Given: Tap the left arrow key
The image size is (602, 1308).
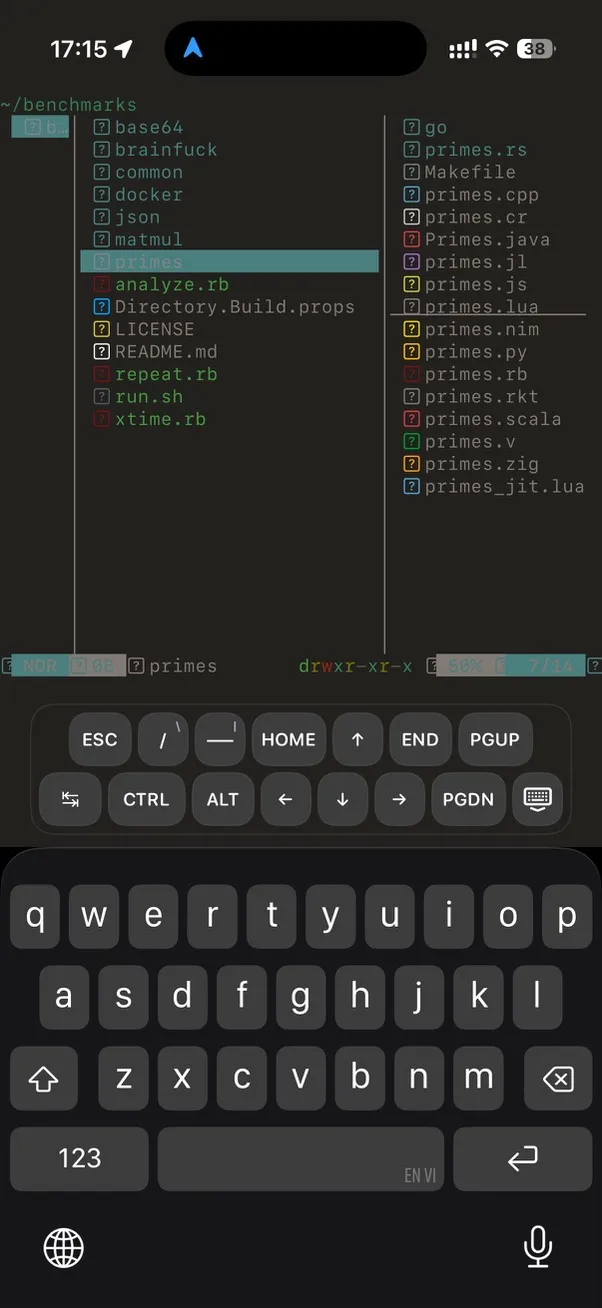Looking at the screenshot, I should coord(286,799).
